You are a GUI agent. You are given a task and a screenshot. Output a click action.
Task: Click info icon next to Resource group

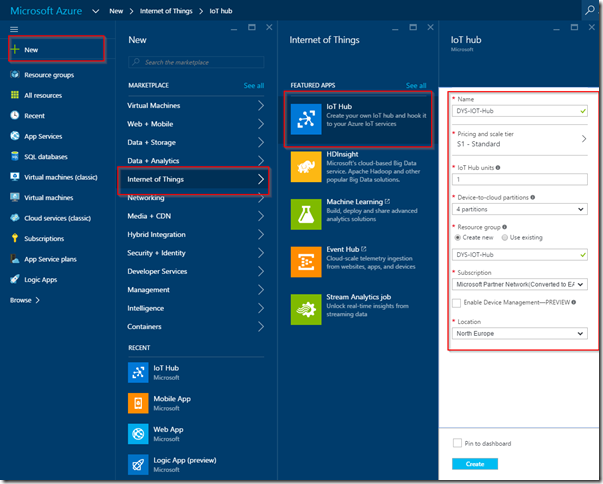pyautogui.click(x=504, y=227)
